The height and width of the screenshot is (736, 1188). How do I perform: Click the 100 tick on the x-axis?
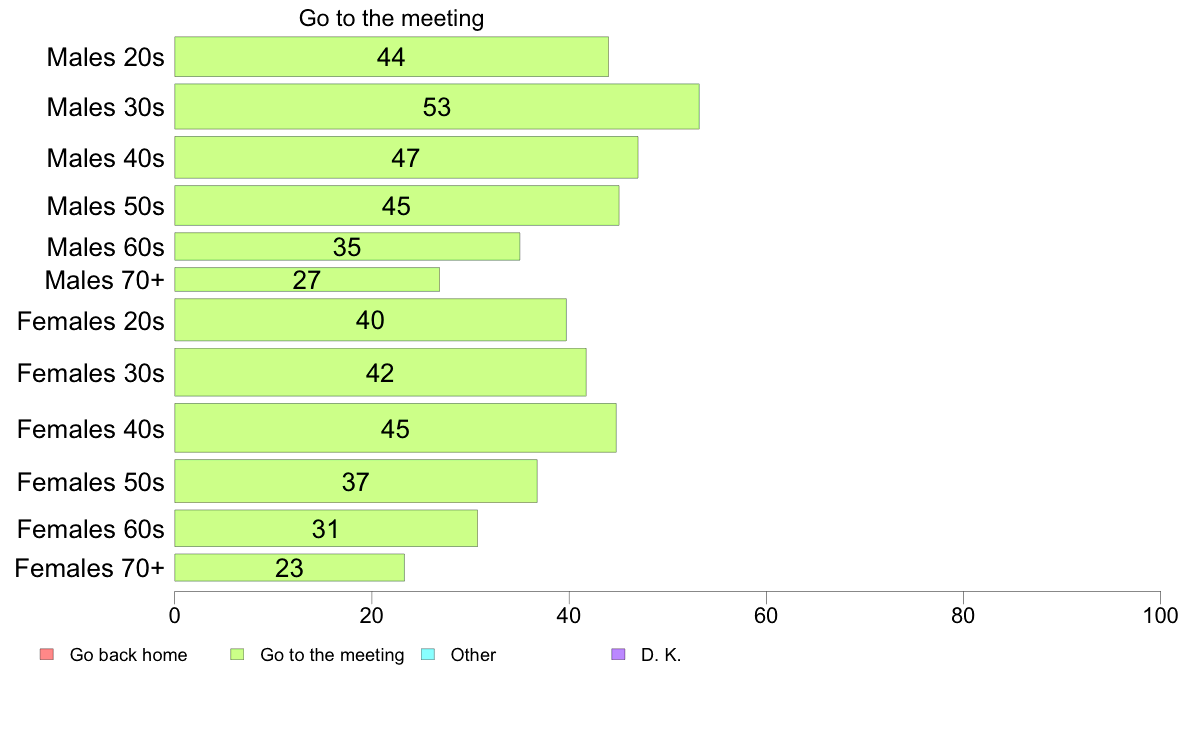coord(1160,615)
